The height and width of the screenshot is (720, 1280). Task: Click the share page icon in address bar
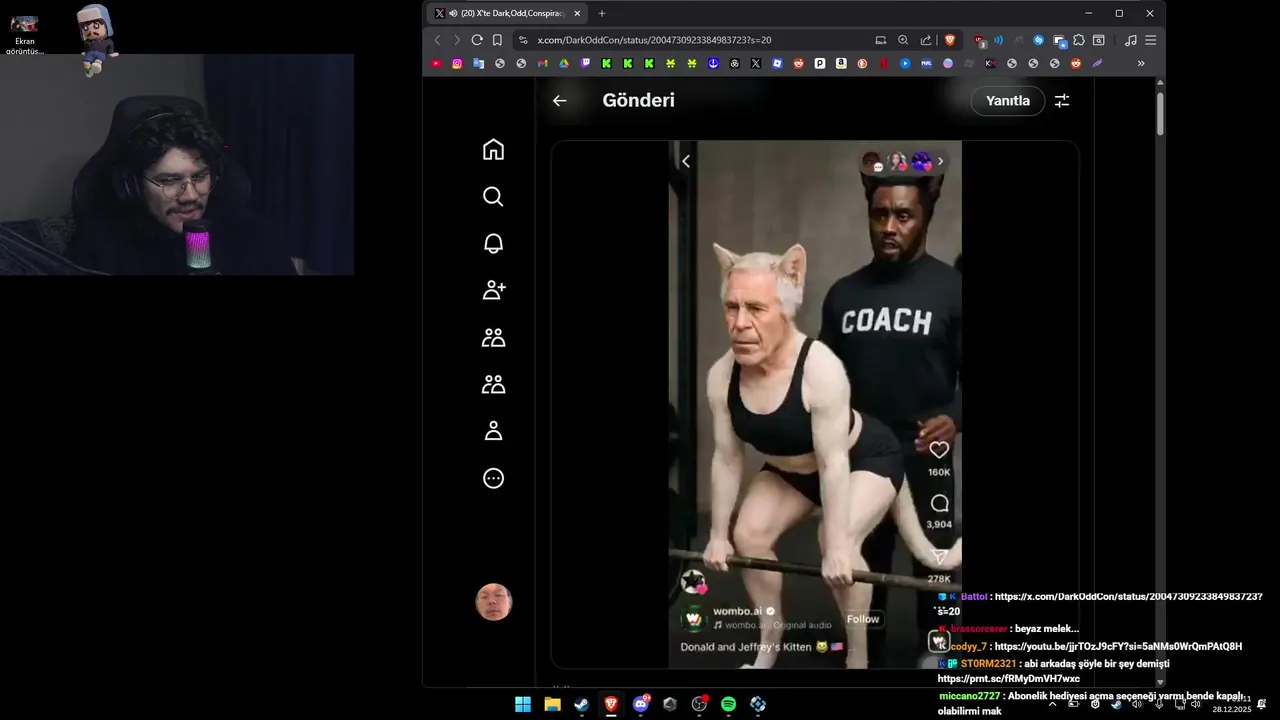pyautogui.click(x=926, y=40)
